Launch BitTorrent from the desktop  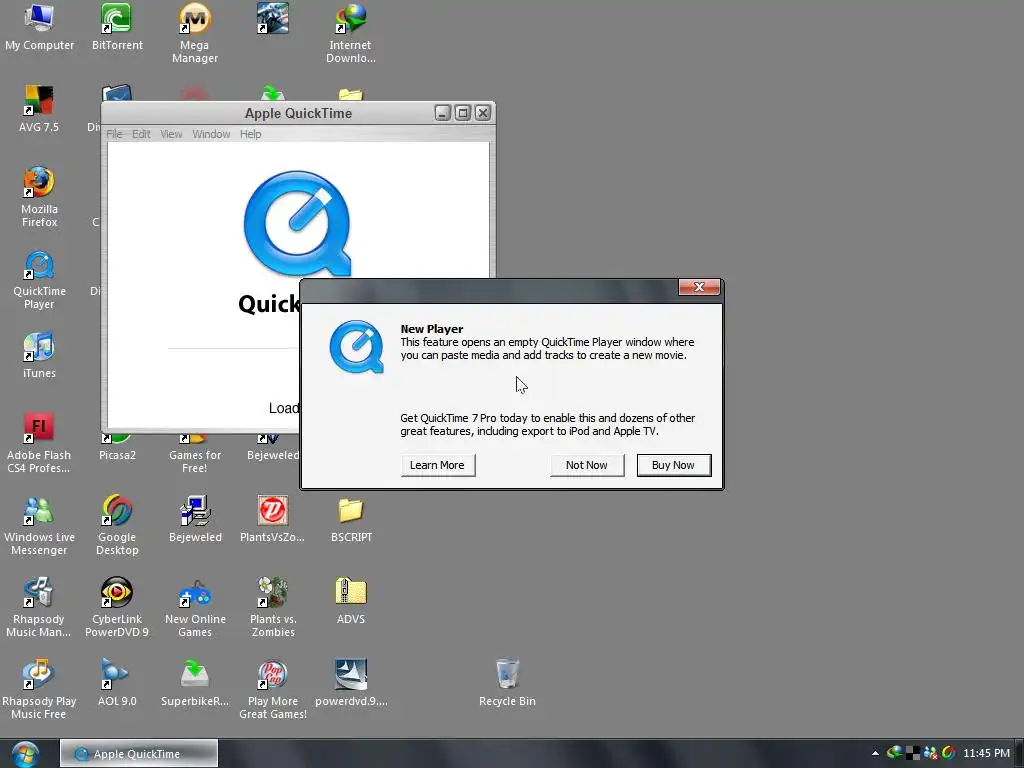click(x=117, y=27)
